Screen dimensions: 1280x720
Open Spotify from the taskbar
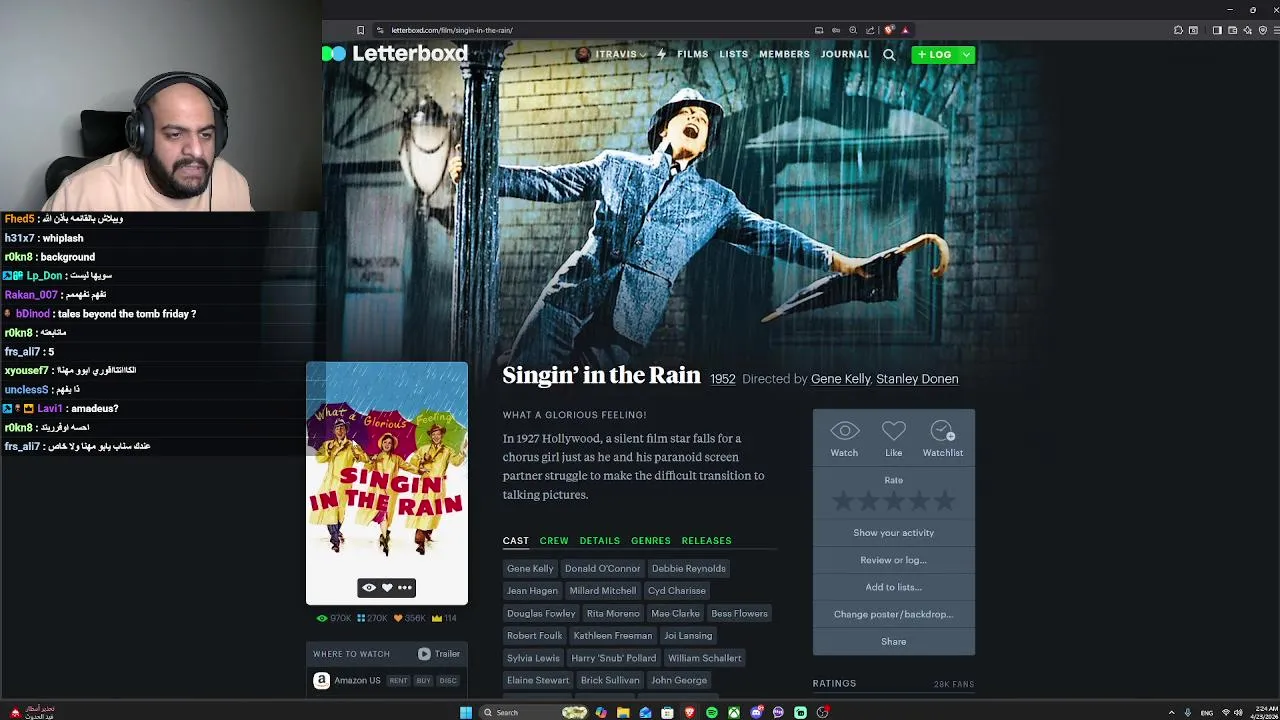712,712
